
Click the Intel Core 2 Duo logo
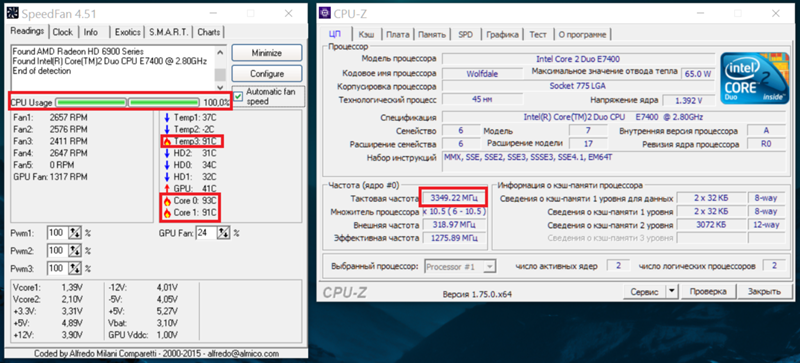tap(754, 78)
